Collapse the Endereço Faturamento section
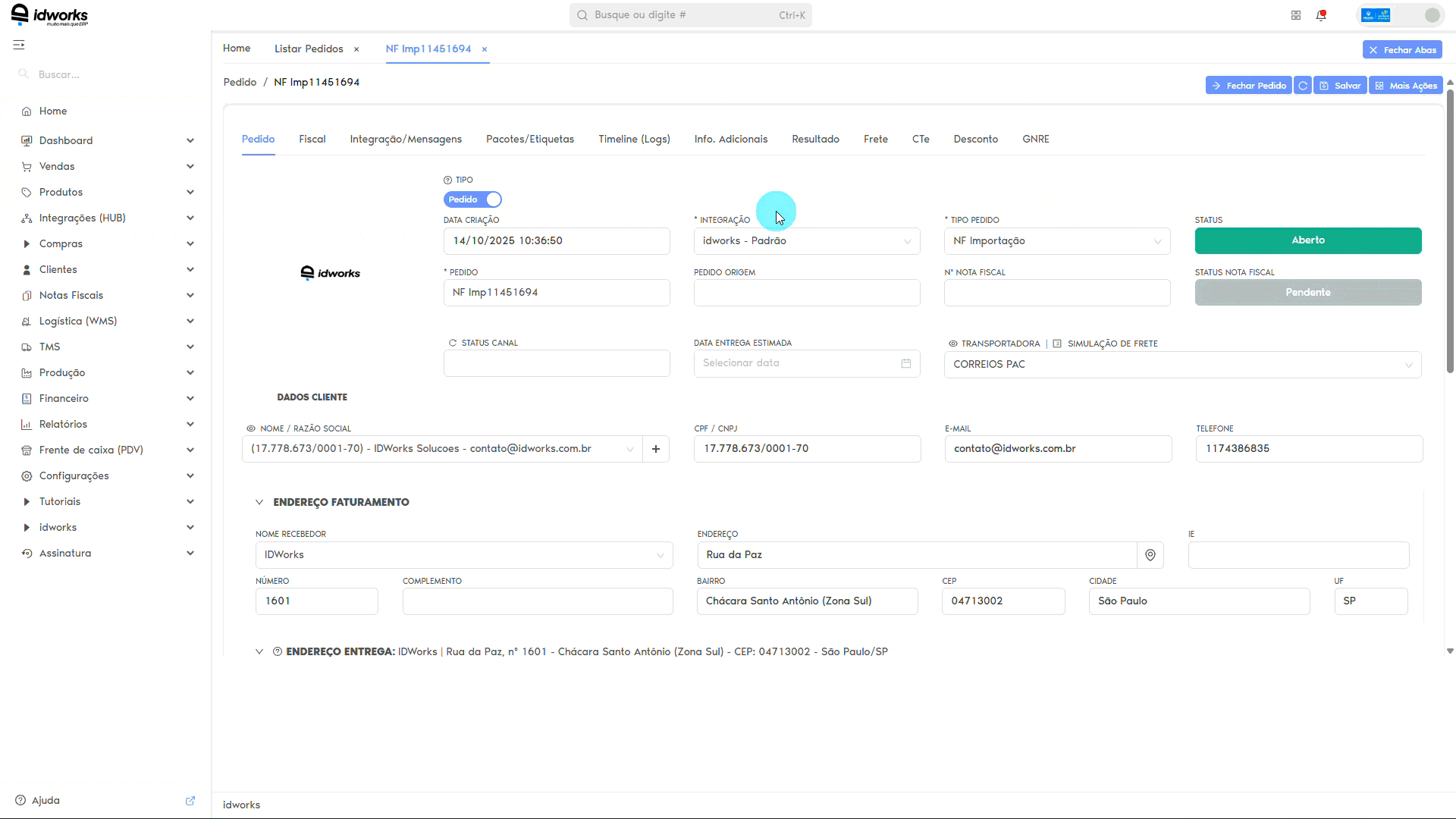This screenshot has height=819, width=1456. [259, 502]
